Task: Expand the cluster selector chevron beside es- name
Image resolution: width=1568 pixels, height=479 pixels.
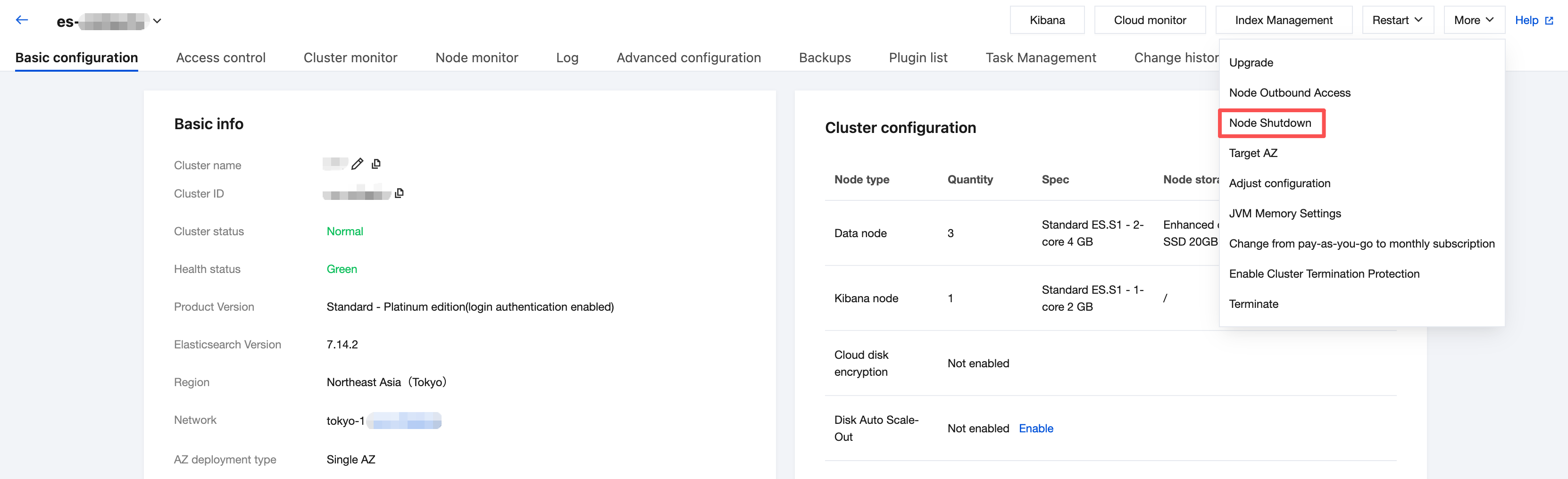Action: pyautogui.click(x=157, y=21)
